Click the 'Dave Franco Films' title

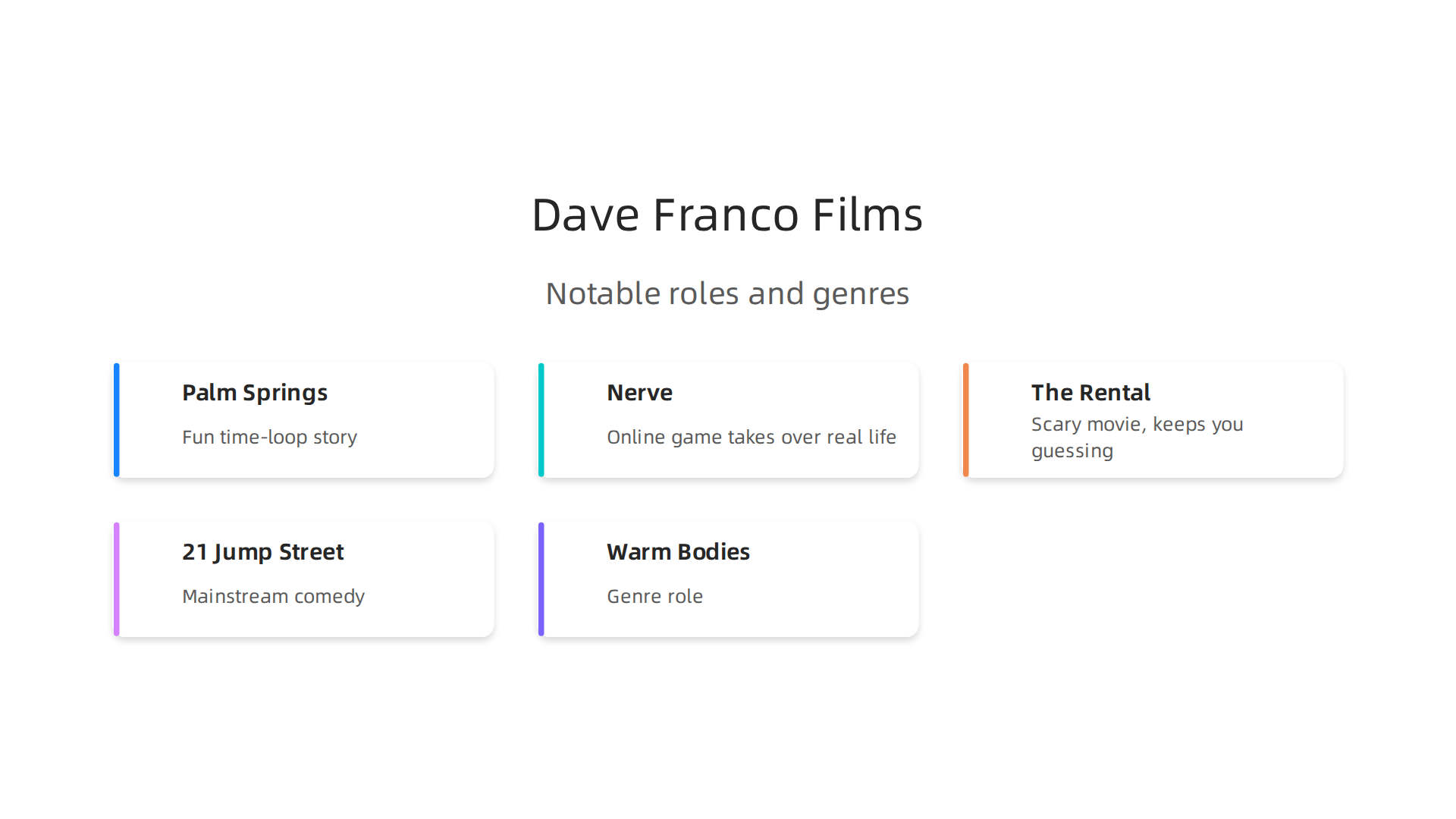(x=727, y=215)
